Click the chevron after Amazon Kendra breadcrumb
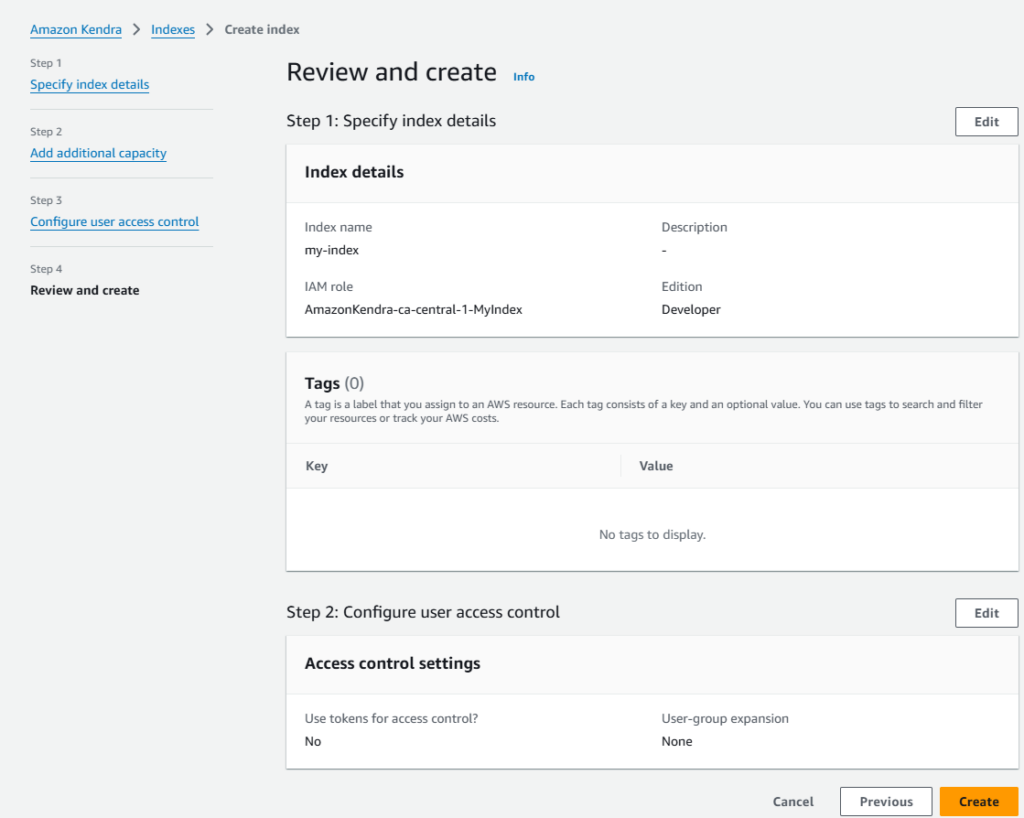This screenshot has height=818, width=1024. (137, 30)
